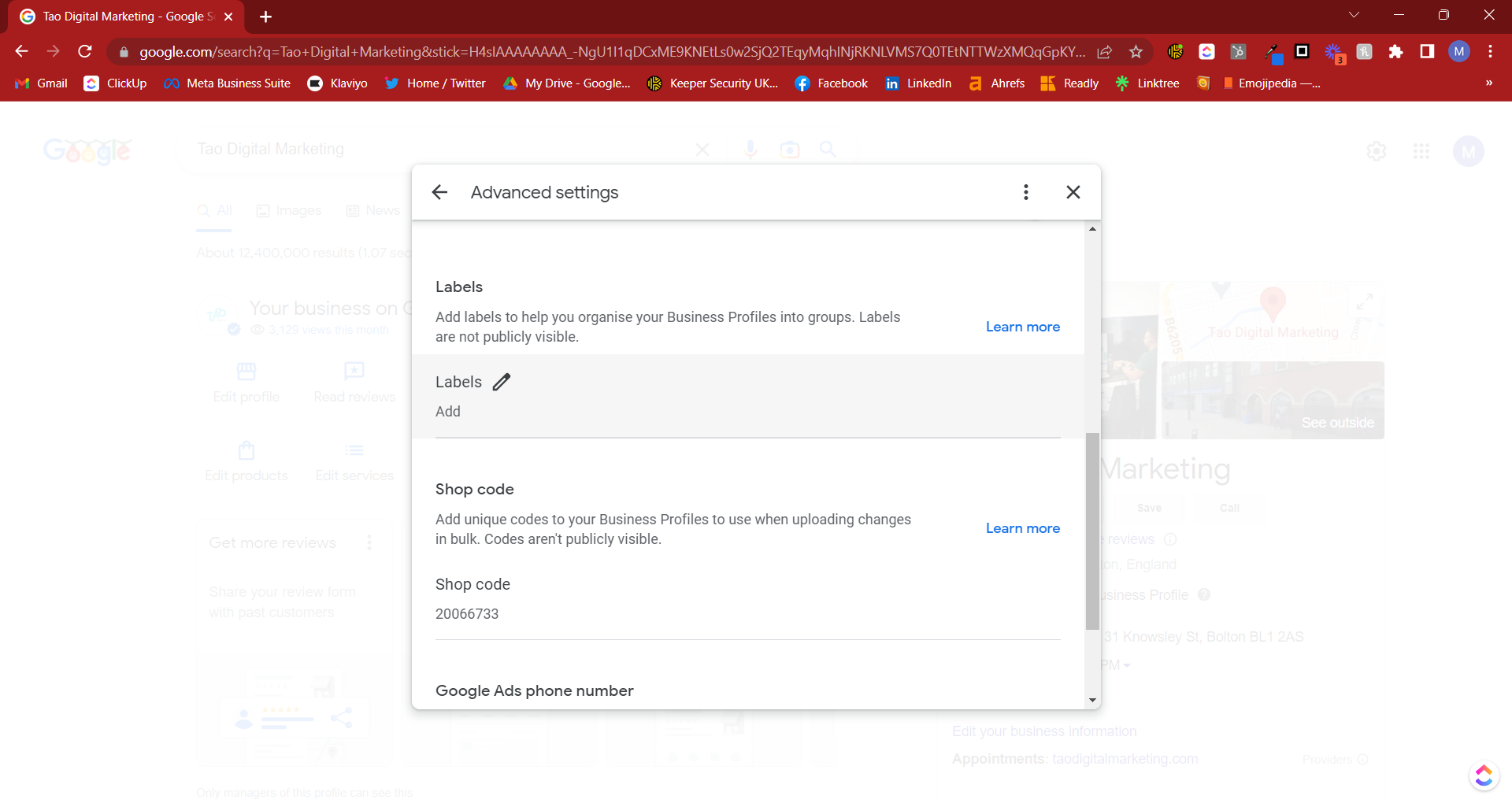Navigate back in the browser

click(21, 51)
